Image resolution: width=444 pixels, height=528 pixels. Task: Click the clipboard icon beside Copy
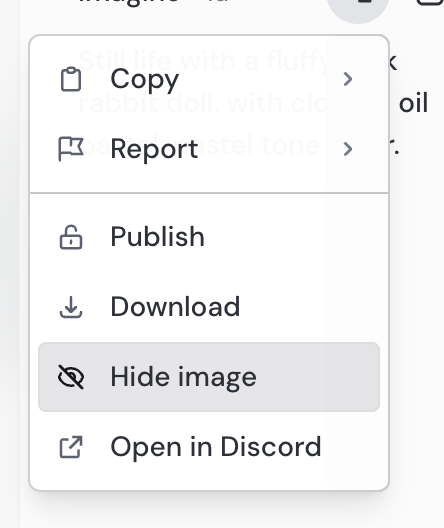71,79
